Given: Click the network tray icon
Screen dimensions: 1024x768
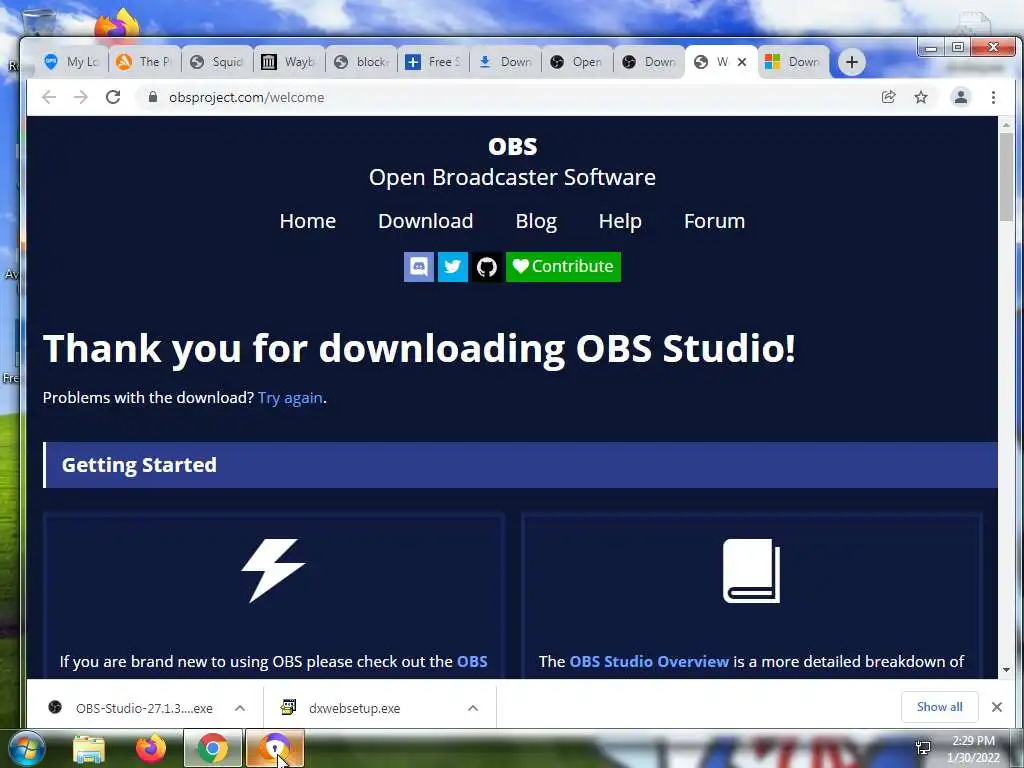Looking at the screenshot, I should pyautogui.click(x=923, y=748).
